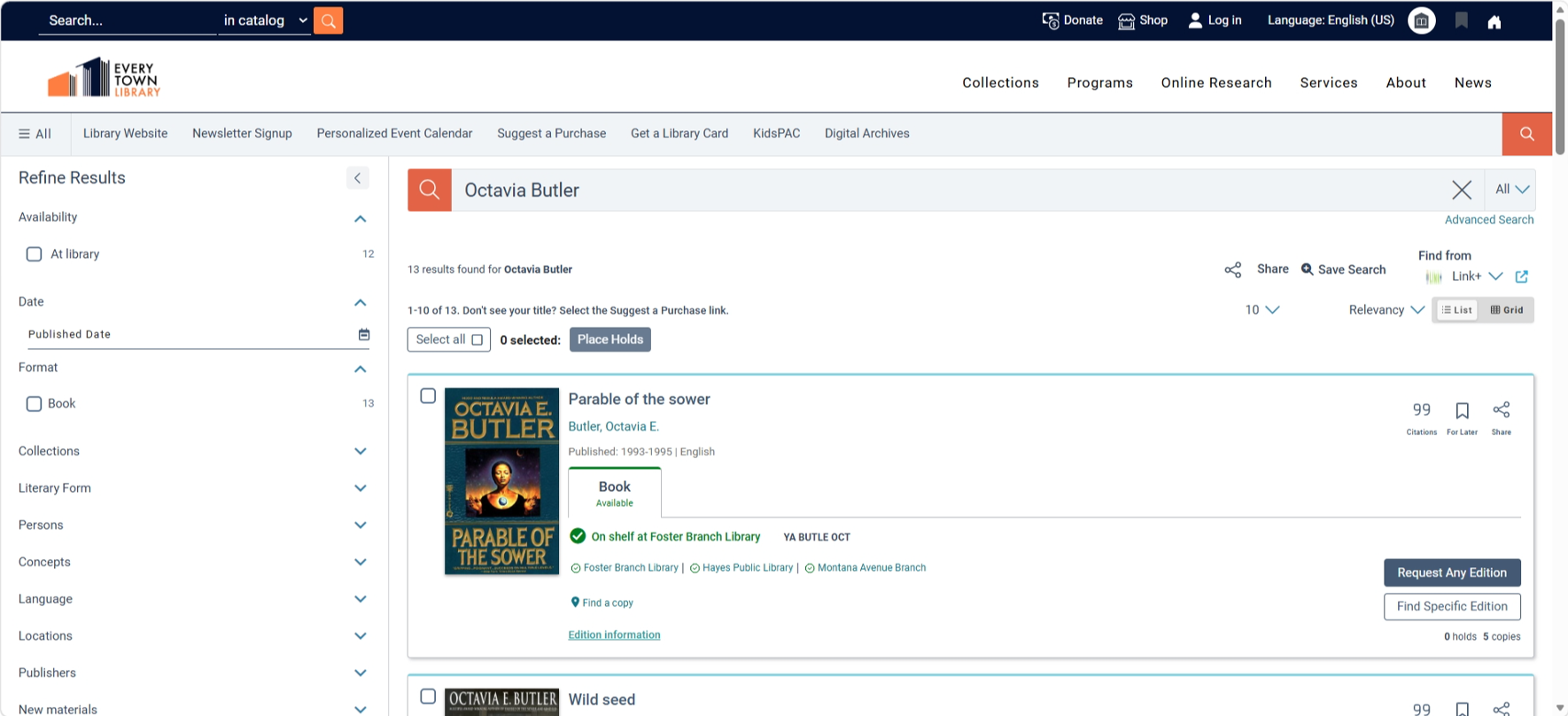The image size is (1568, 716).
Task: Open the Link+ Find from dropdown
Action: click(x=1477, y=276)
